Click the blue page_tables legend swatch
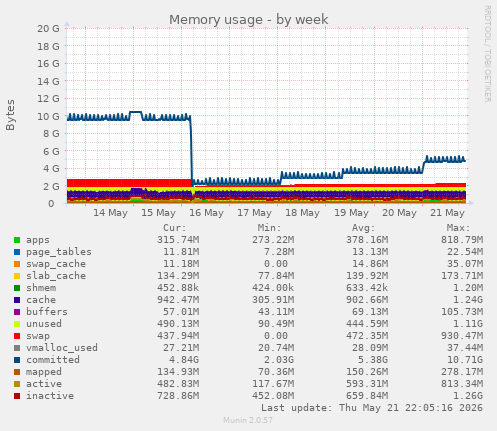 (x=17, y=252)
